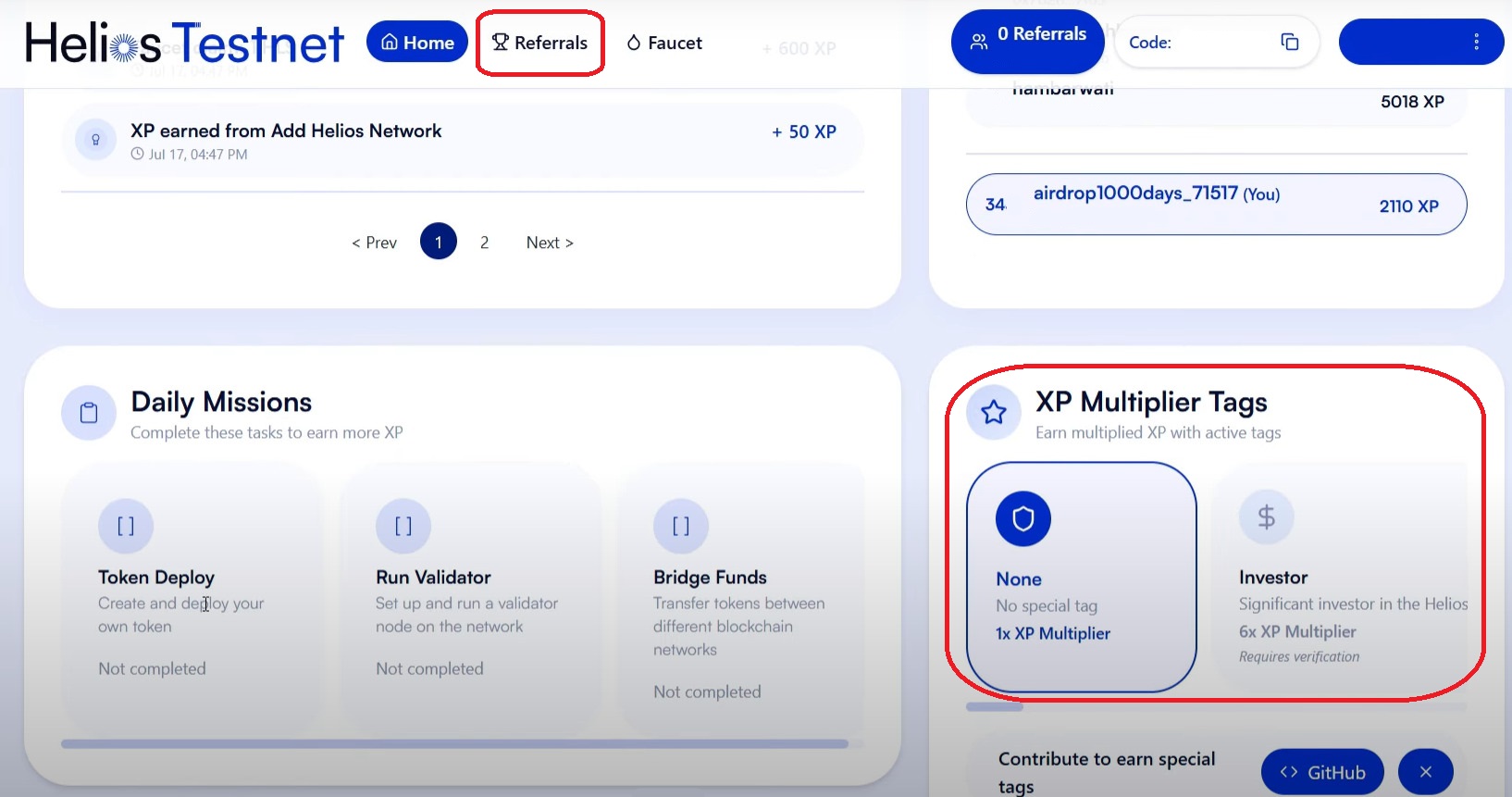The width and height of the screenshot is (1512, 797).
Task: Open the three-dot account menu
Action: [x=1476, y=42]
